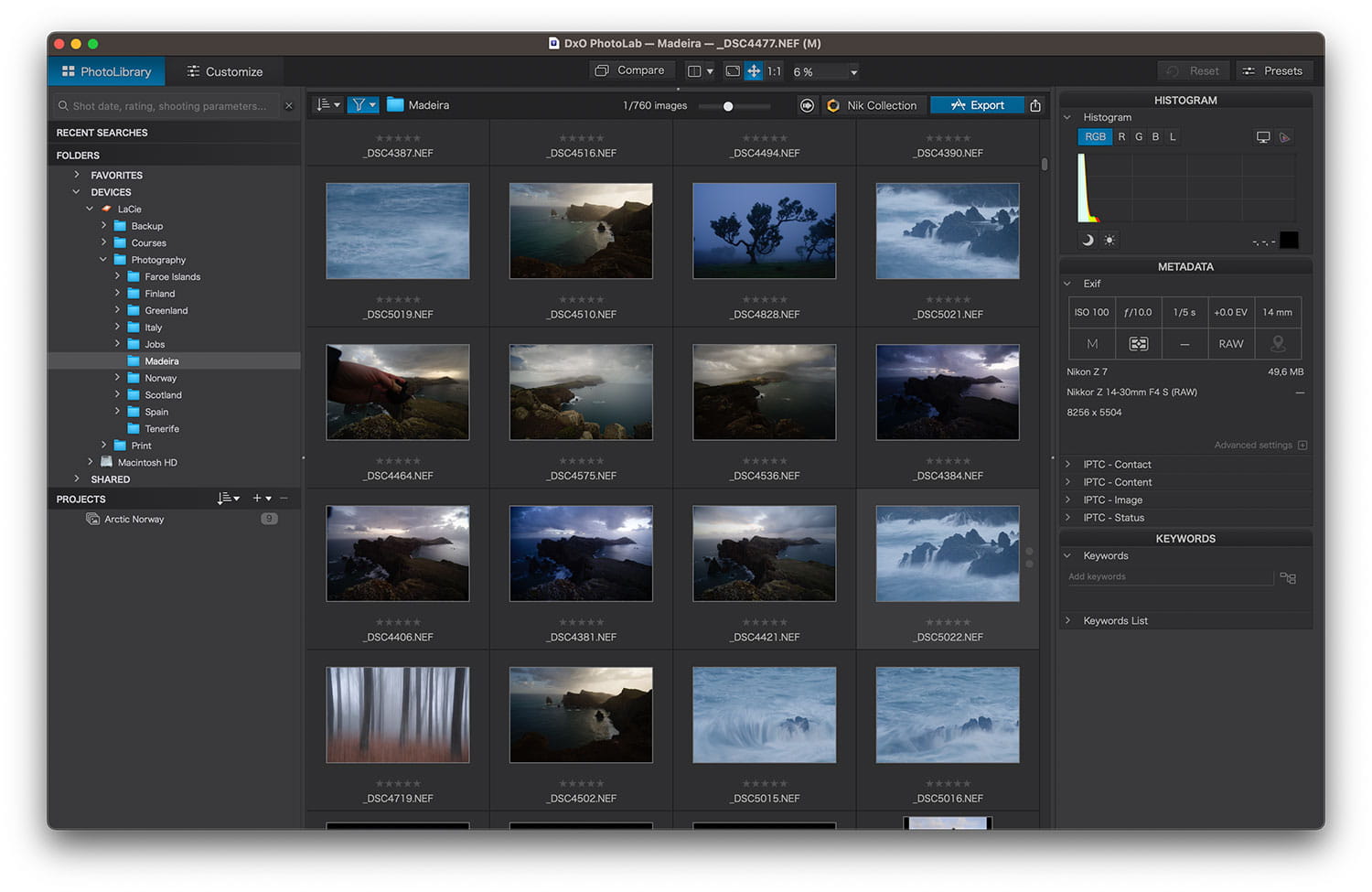This screenshot has width=1372, height=892.
Task: Click the Reset icon button
Action: 1193,71
